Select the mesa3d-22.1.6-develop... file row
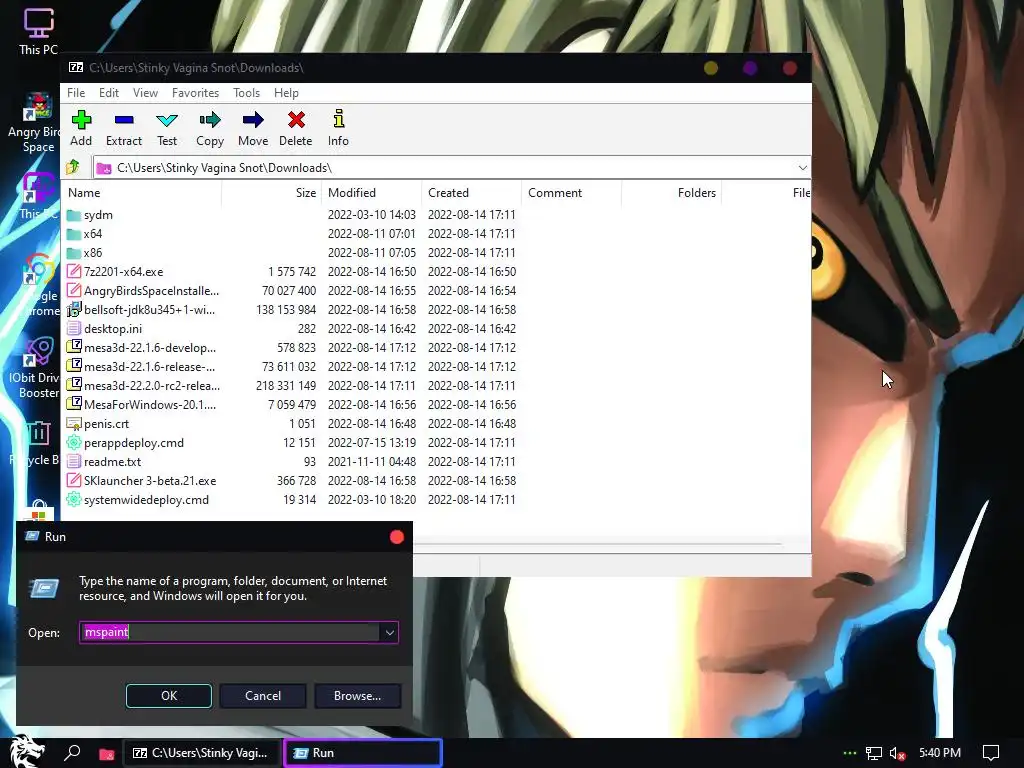 [291, 347]
